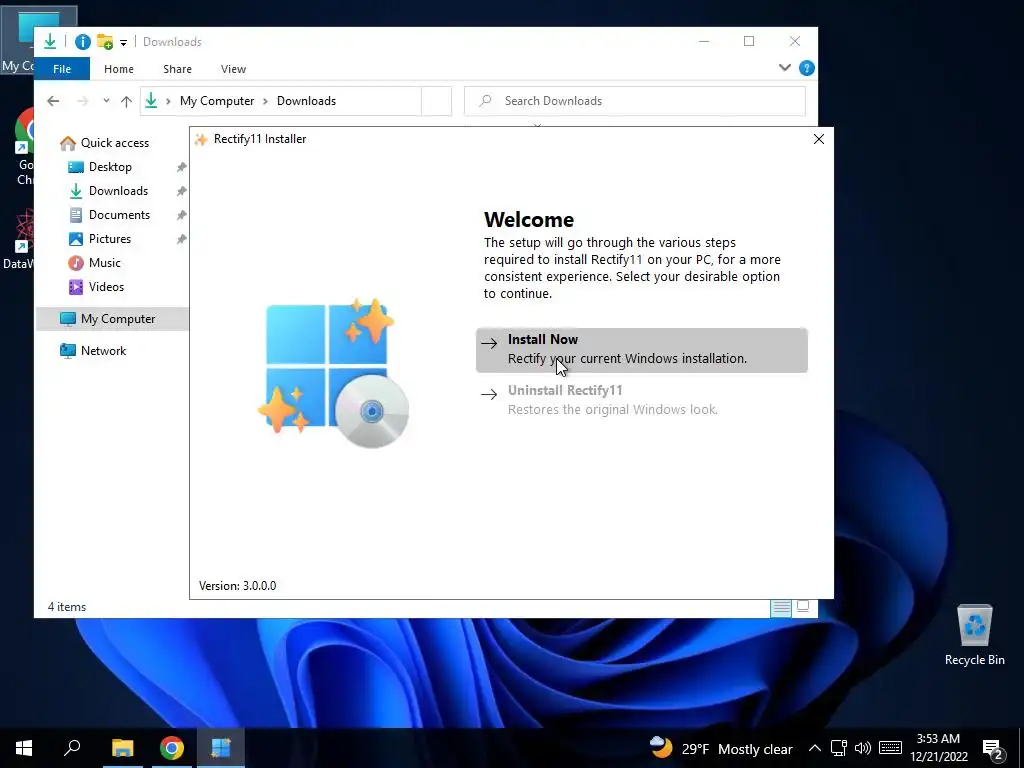Open File Explorer from taskbar

[x=122, y=748]
